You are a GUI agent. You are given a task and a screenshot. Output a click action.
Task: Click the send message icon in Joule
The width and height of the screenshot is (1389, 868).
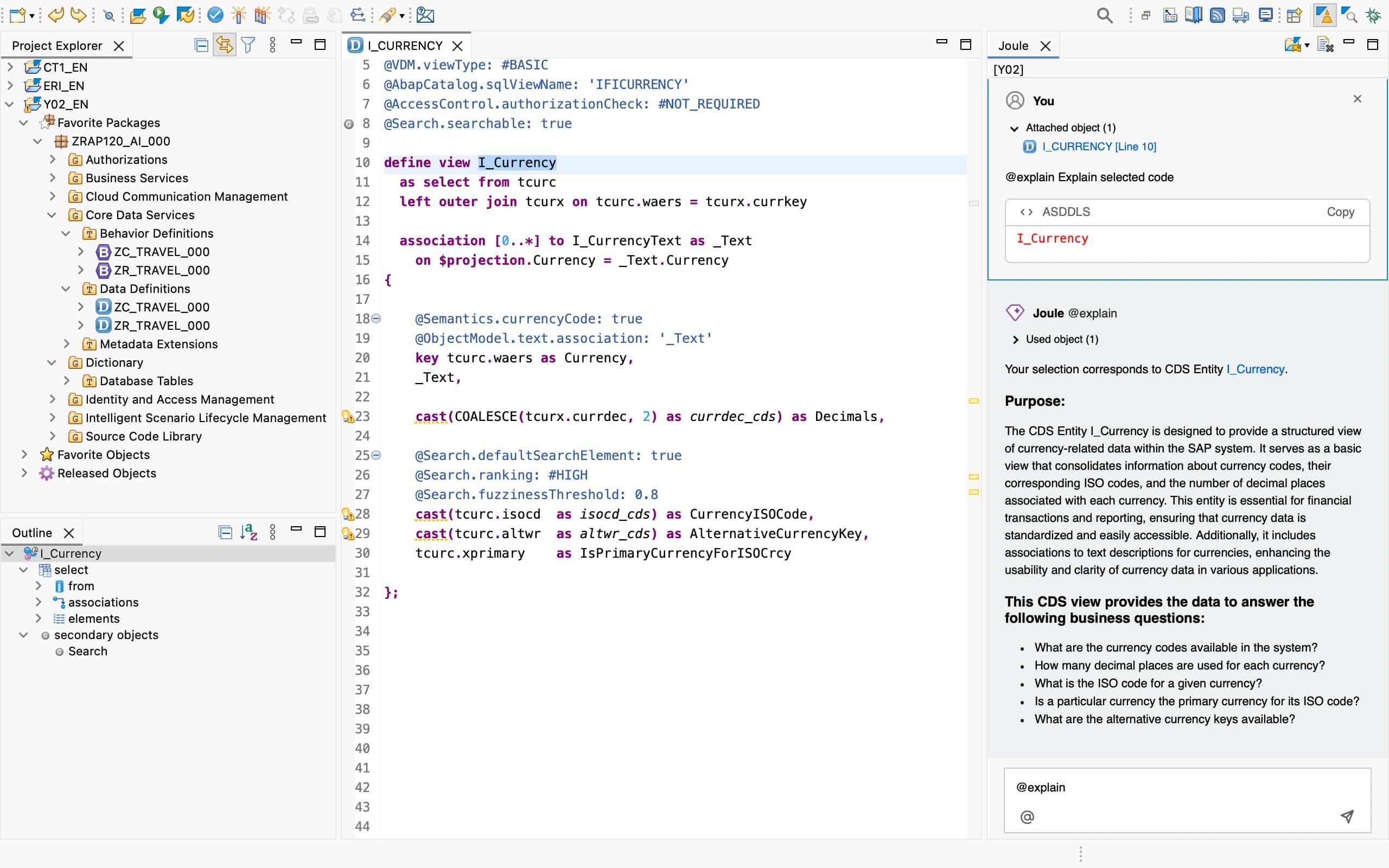point(1347,816)
